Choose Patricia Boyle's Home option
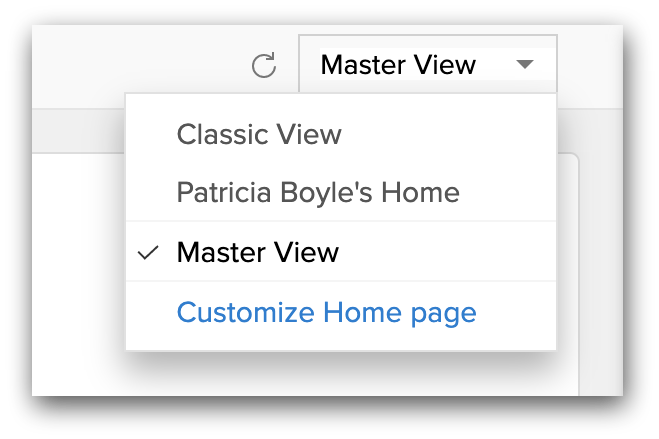This screenshot has height=439, width=659. tap(318, 192)
